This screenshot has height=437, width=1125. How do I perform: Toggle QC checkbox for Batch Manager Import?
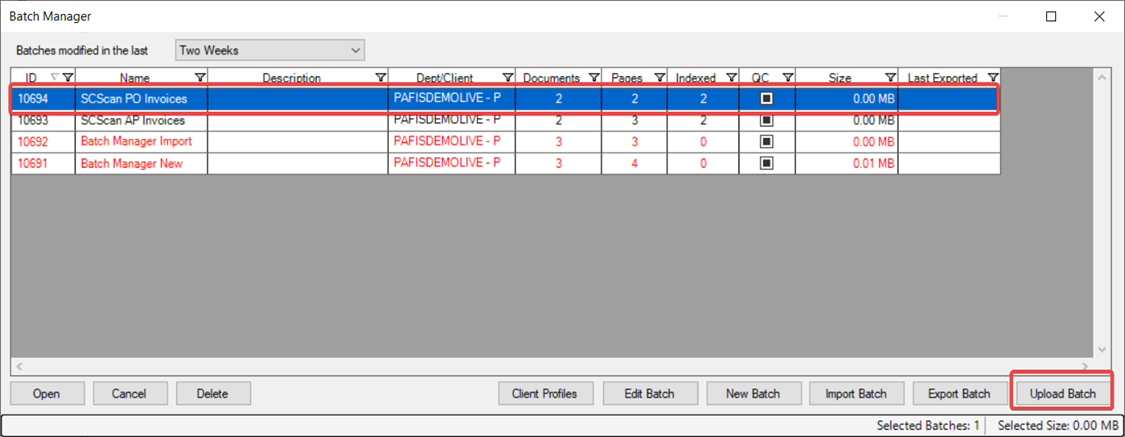pyautogui.click(x=767, y=142)
